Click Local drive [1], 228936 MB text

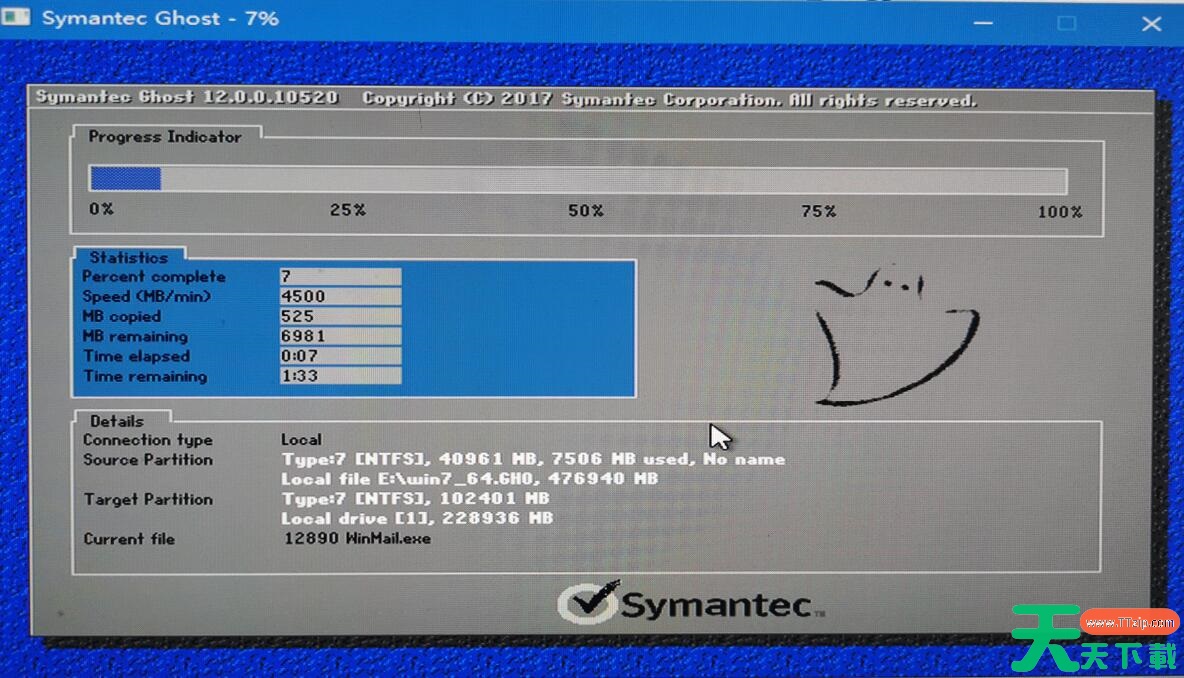tap(417, 518)
